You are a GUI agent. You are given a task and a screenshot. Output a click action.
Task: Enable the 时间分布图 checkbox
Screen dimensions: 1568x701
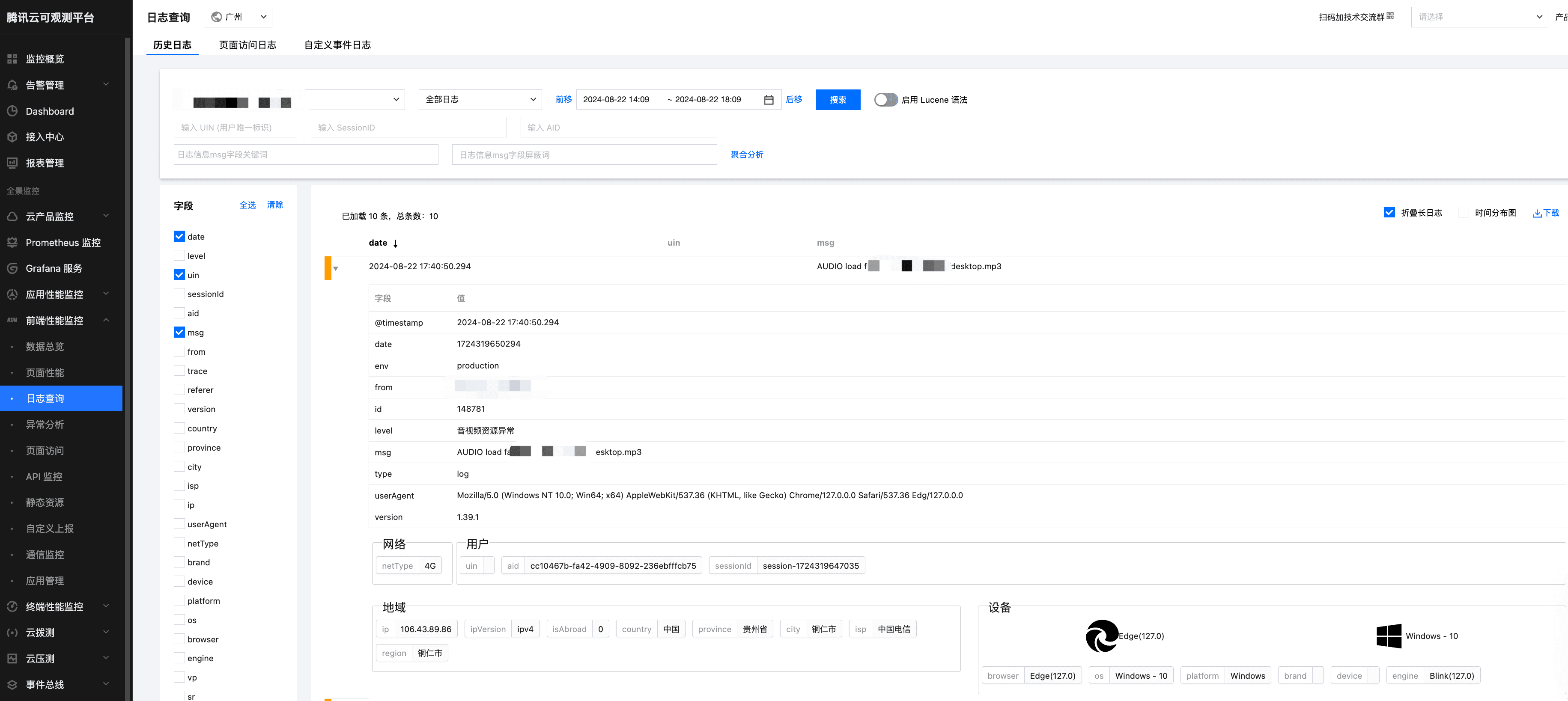(x=1463, y=212)
